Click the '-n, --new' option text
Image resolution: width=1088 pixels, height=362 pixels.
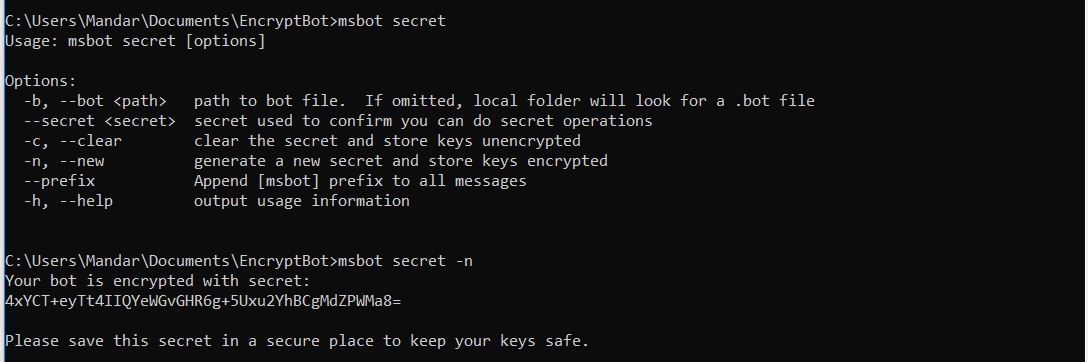coord(63,162)
